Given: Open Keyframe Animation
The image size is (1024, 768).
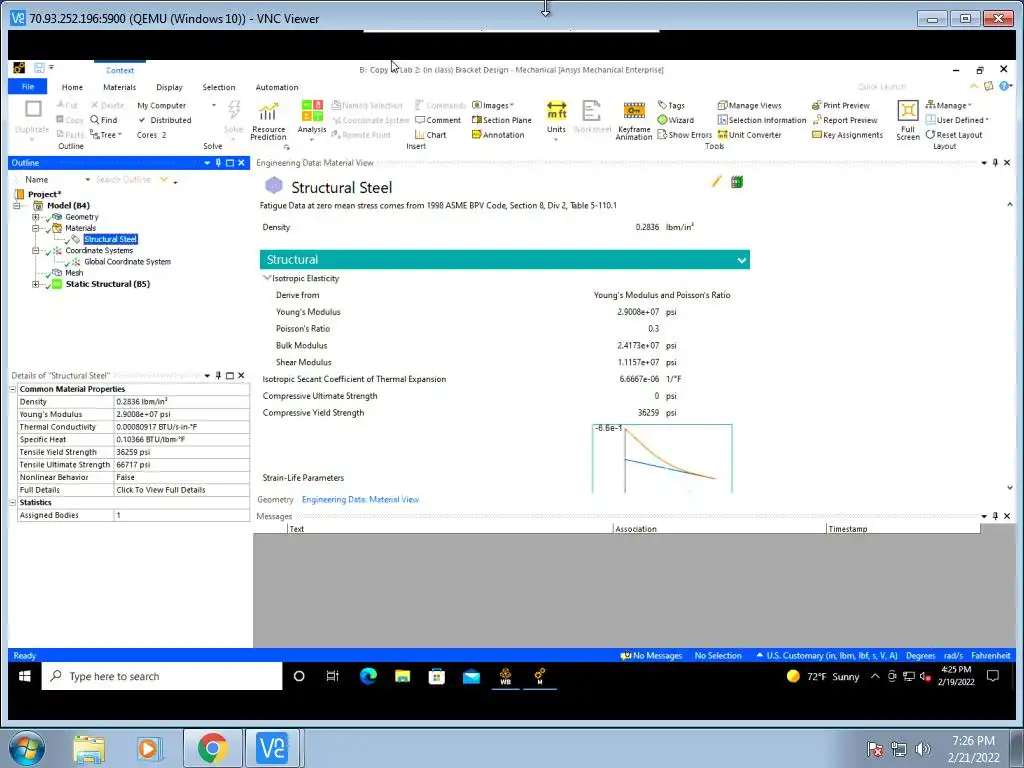Looking at the screenshot, I should pos(633,121).
